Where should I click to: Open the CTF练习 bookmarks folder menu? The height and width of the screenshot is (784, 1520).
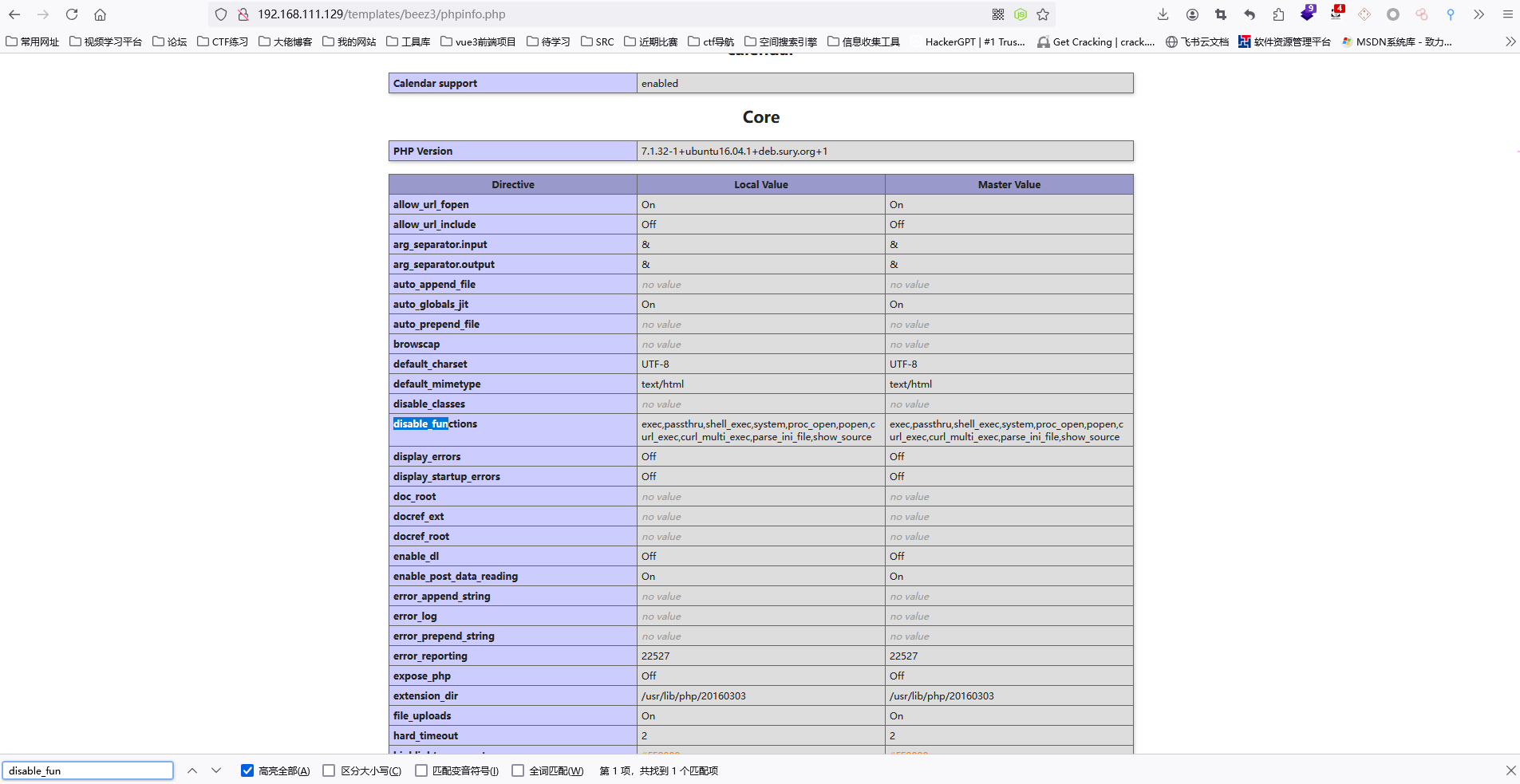223,41
